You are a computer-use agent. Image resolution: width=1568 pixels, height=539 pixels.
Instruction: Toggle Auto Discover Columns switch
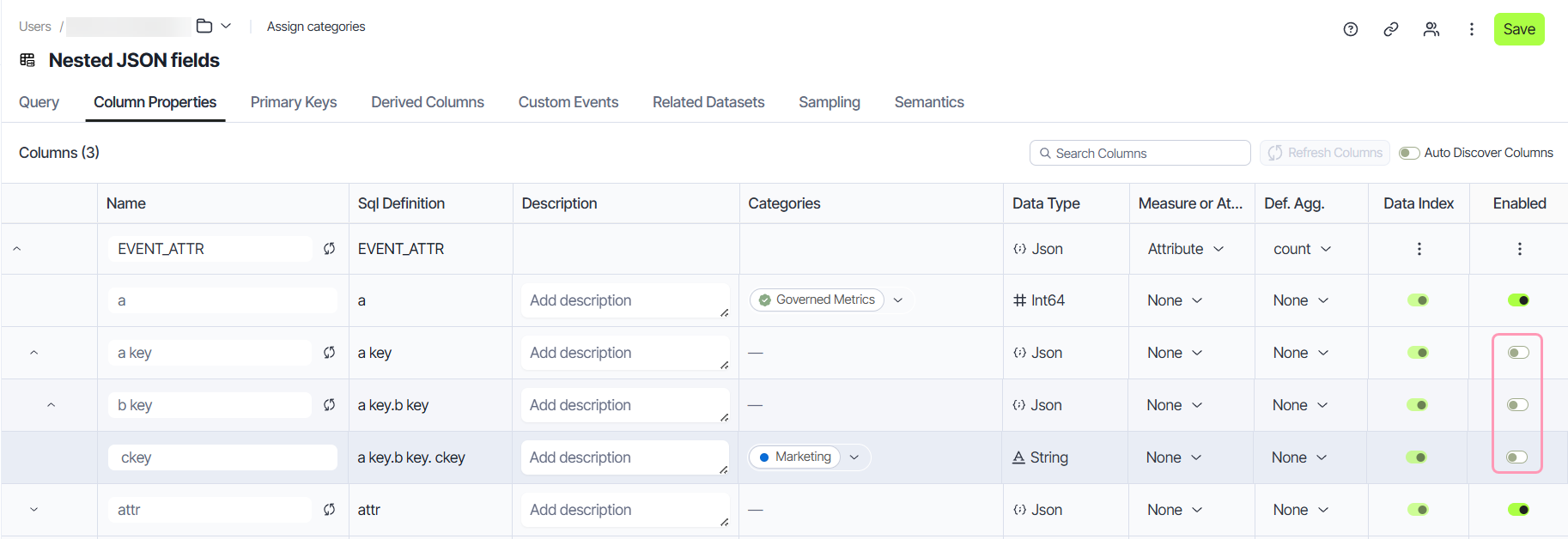coord(1409,153)
